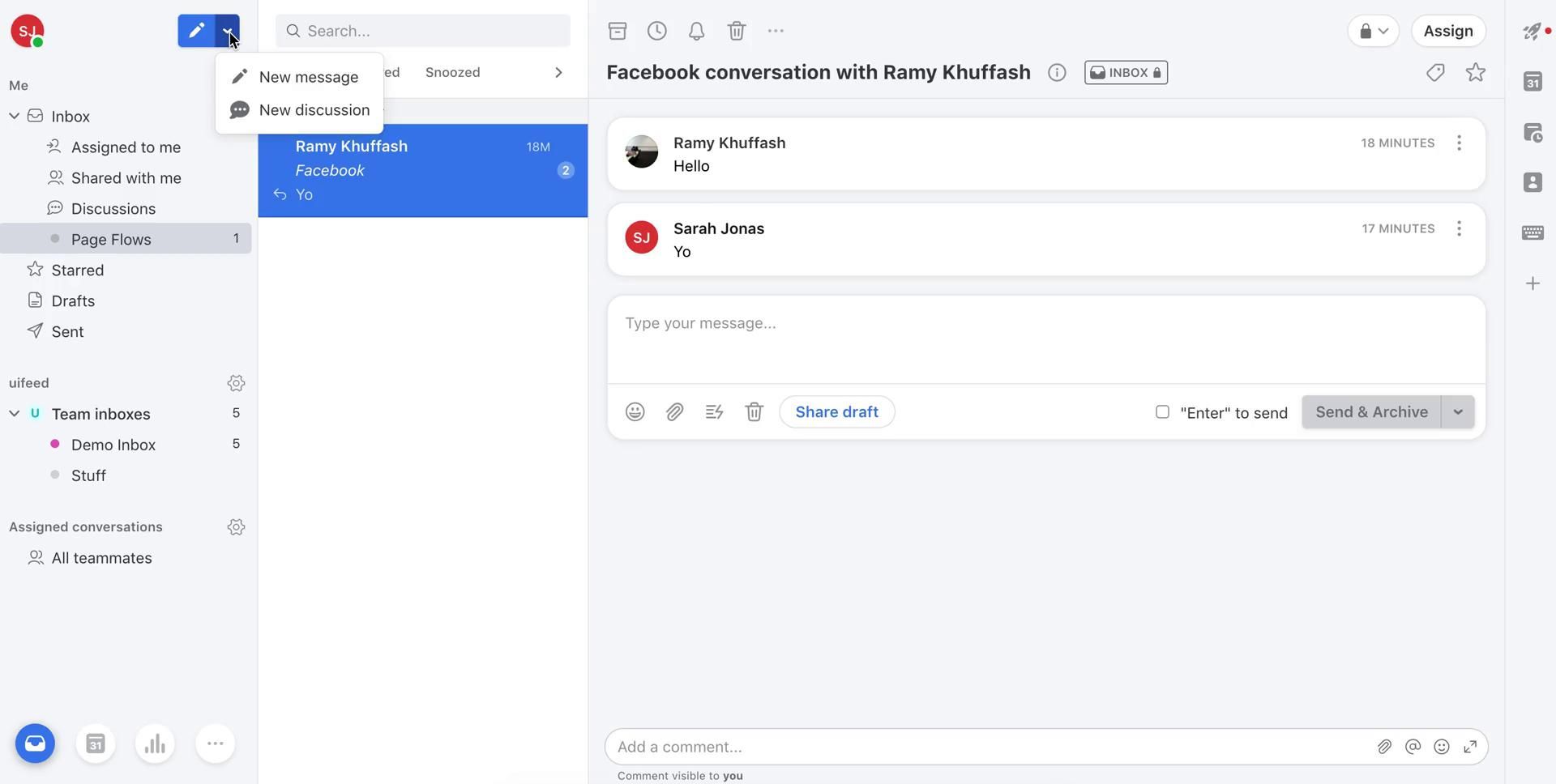
Task: Click the bell reminder icon
Action: point(696,31)
